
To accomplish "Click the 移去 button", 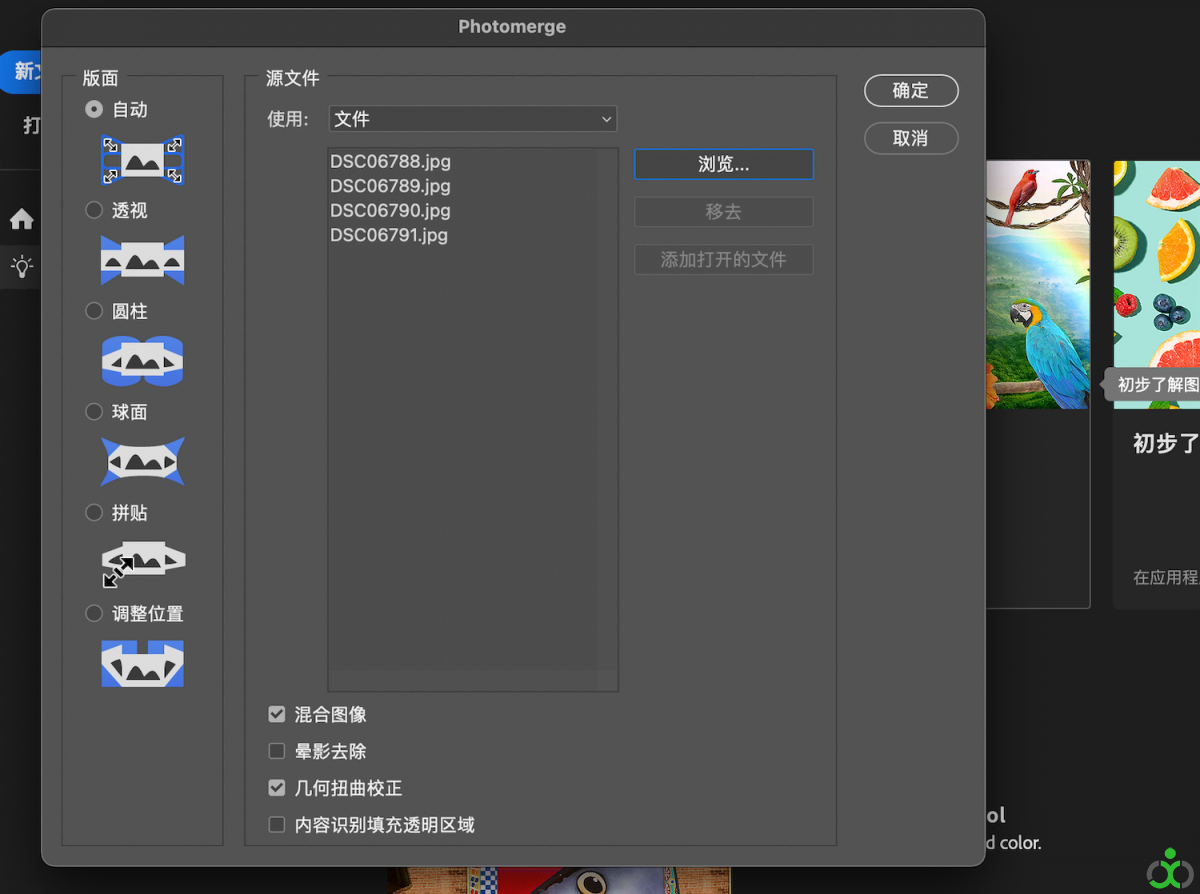I will click(724, 212).
